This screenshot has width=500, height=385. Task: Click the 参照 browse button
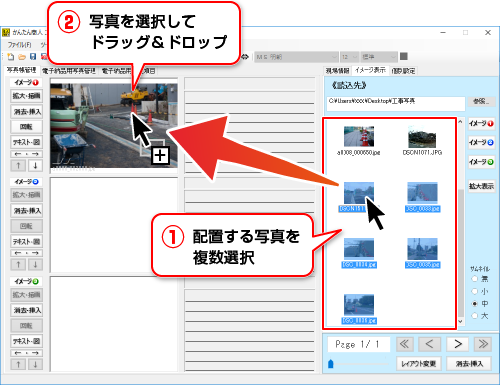coord(481,101)
